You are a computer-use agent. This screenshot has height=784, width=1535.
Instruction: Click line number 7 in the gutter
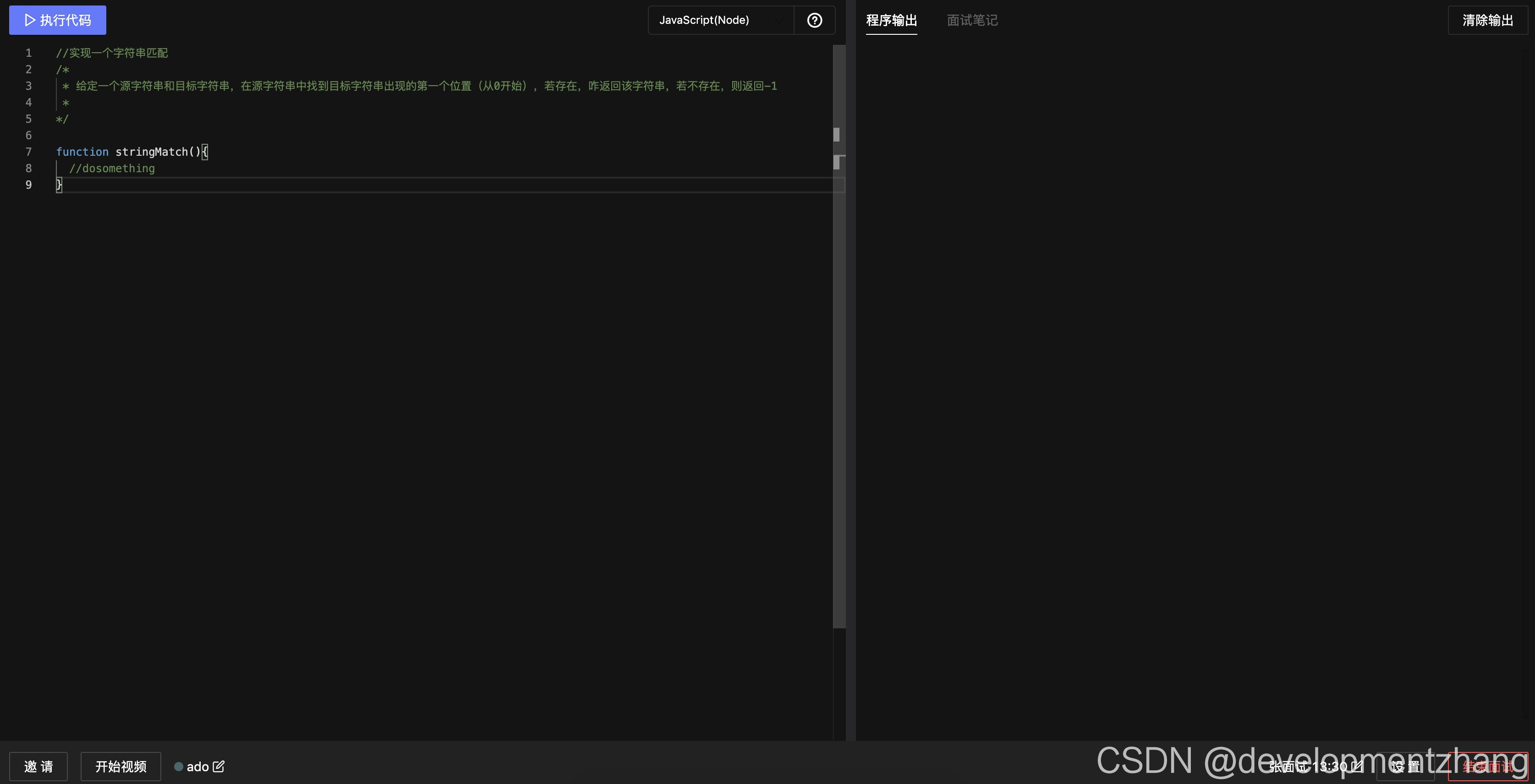coord(28,152)
